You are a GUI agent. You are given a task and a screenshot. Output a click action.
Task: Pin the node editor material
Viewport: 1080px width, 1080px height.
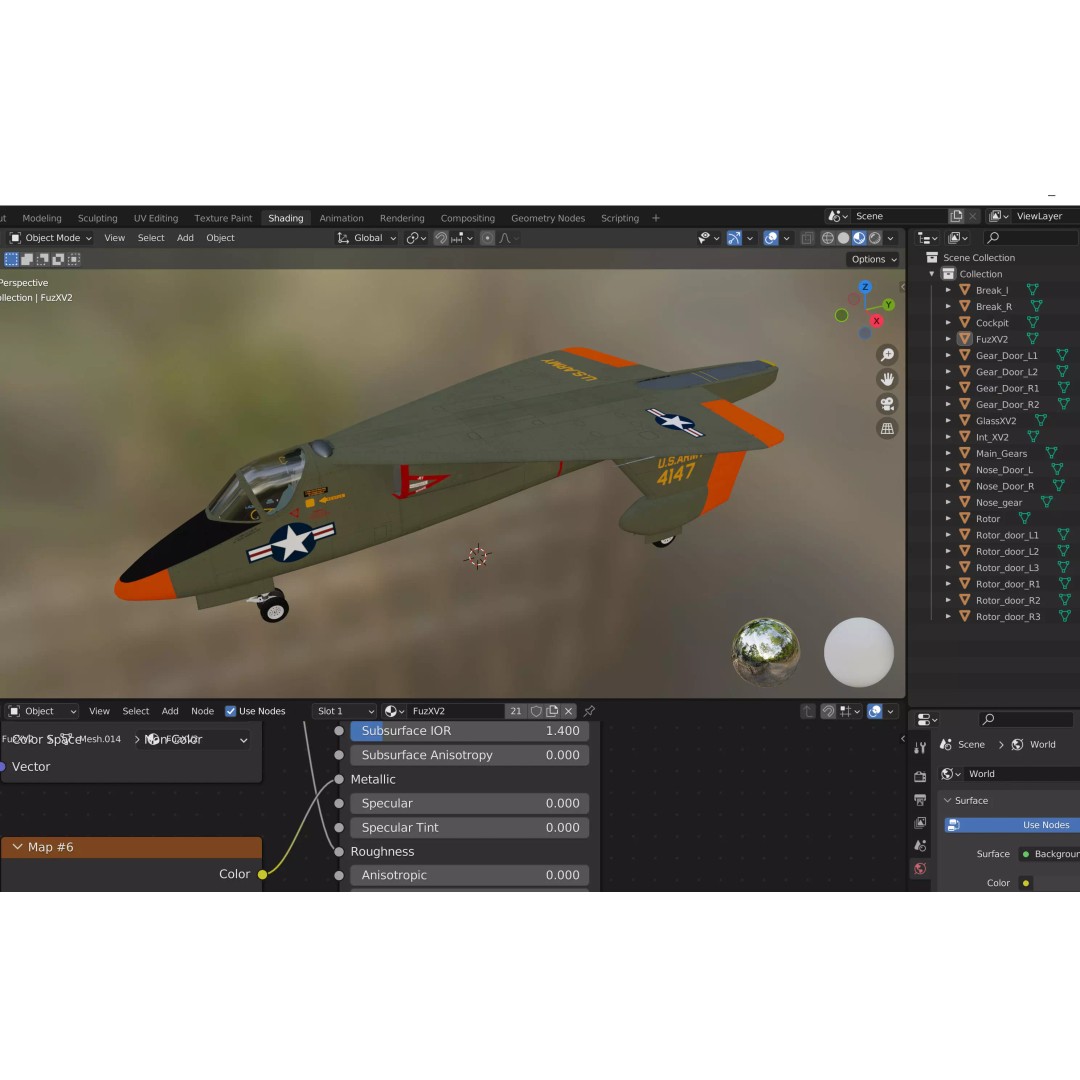pyautogui.click(x=589, y=711)
